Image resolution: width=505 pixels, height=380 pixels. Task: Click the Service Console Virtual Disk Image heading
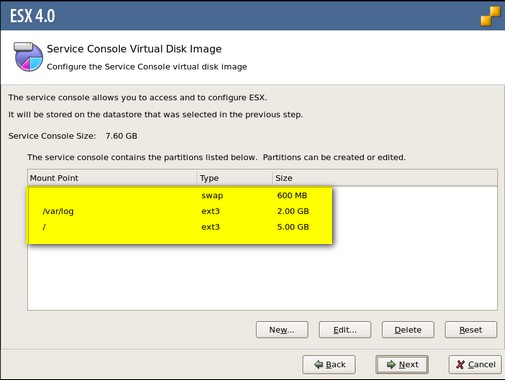tap(134, 49)
